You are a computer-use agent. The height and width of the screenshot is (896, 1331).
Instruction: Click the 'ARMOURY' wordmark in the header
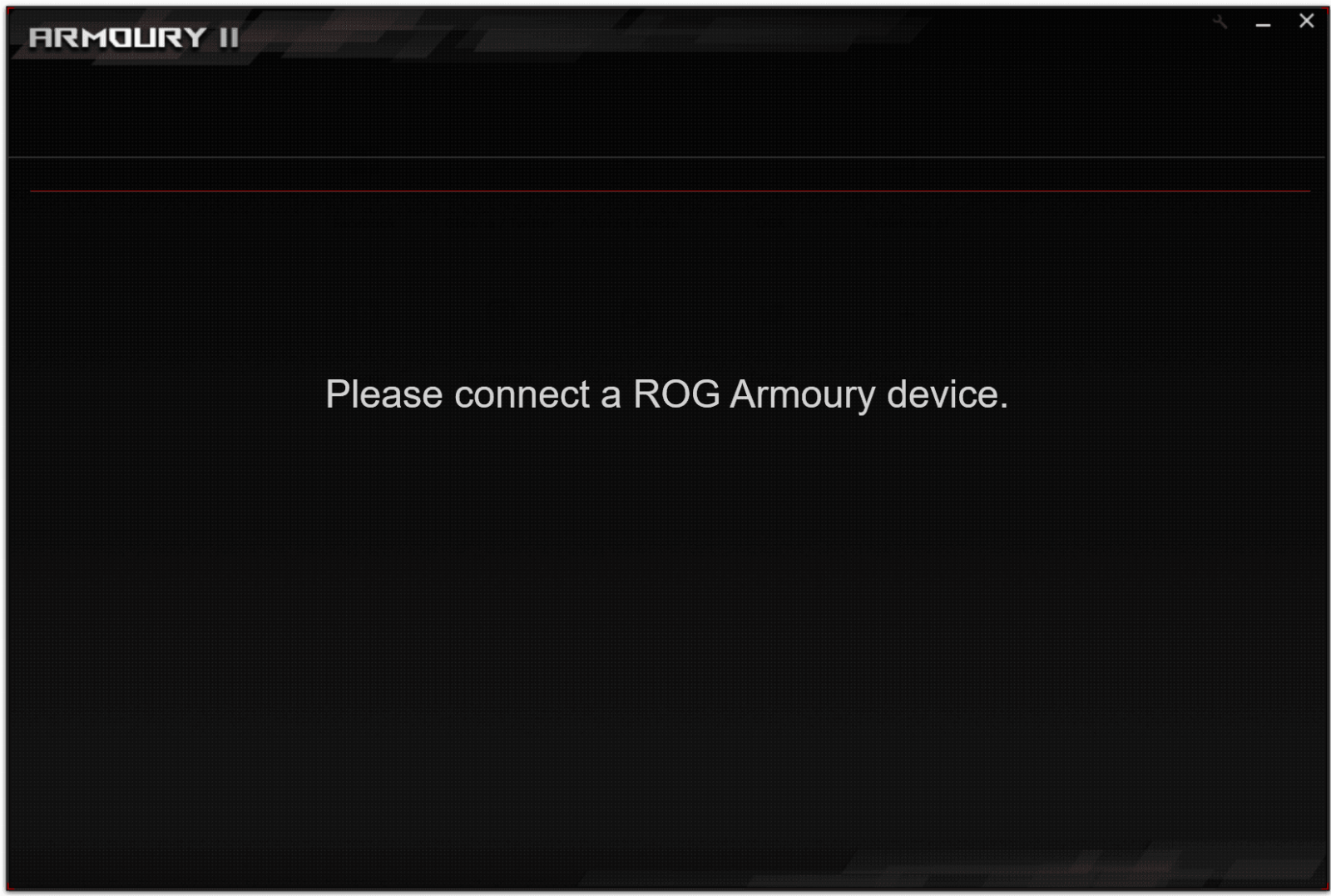pyautogui.click(x=117, y=37)
